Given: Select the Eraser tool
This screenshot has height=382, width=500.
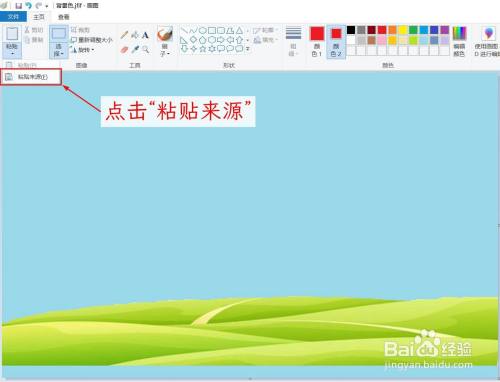Looking at the screenshot, I should 124,50.
